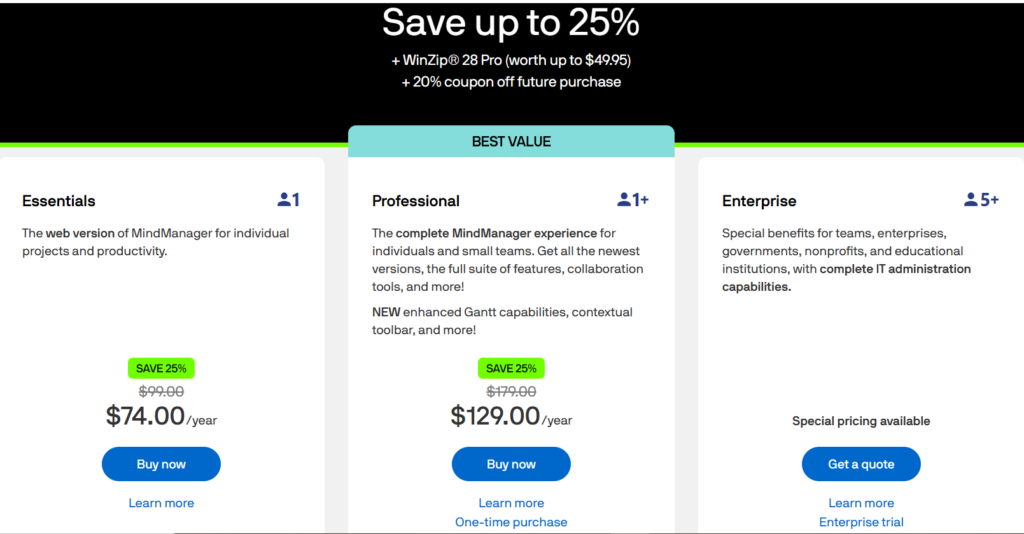Open Learn more under Essentials
This screenshot has width=1024, height=534.
tap(161, 503)
